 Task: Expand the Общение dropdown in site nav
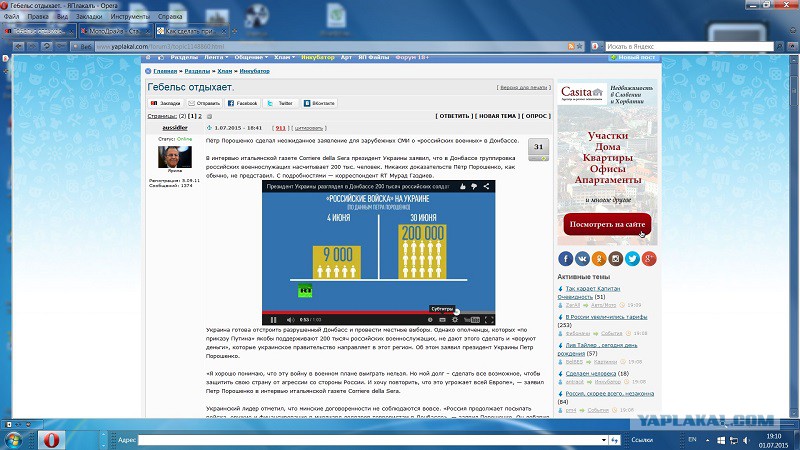click(251, 57)
